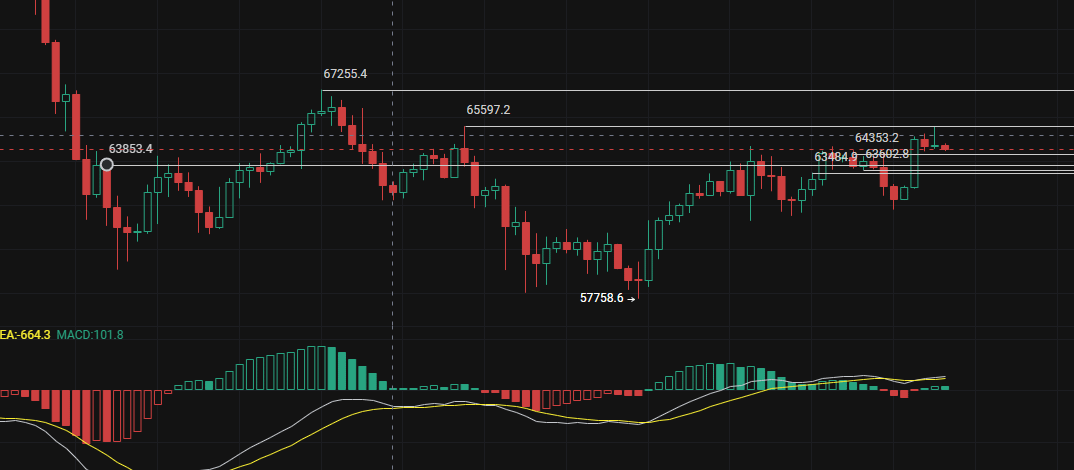Select the horizontal ray below the 67255.4 label
This screenshot has height=470, width=1074.
click(x=697, y=90)
